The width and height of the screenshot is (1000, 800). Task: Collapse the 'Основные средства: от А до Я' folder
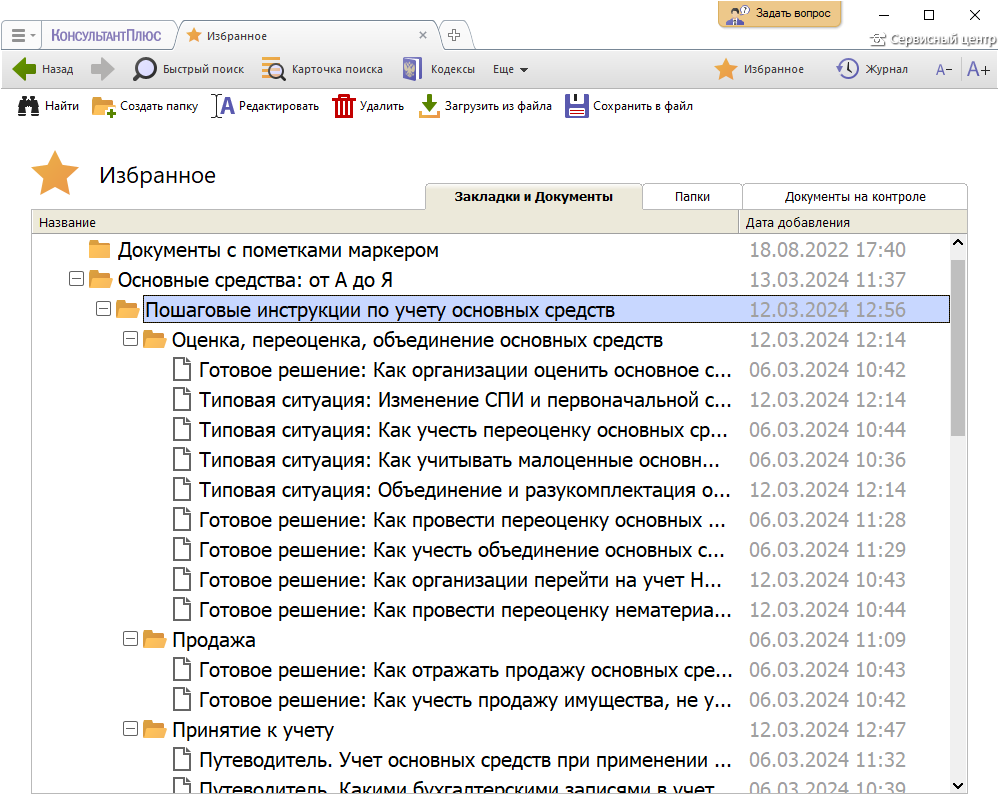click(77, 279)
